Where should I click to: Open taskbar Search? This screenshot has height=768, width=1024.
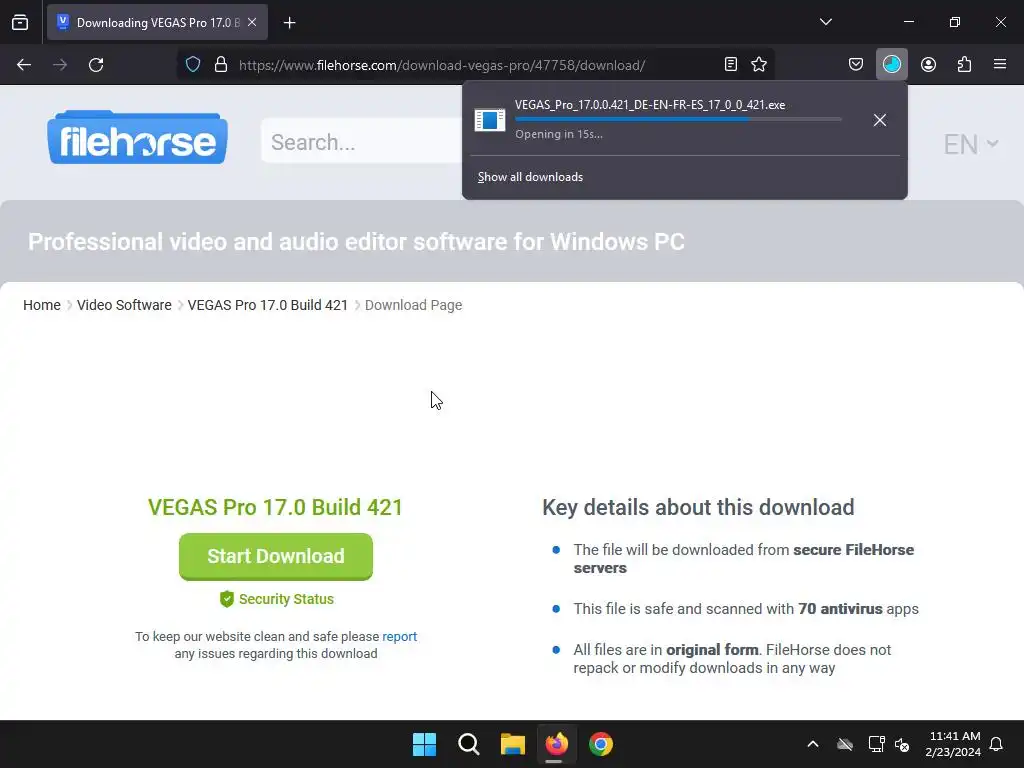pyautogui.click(x=468, y=744)
